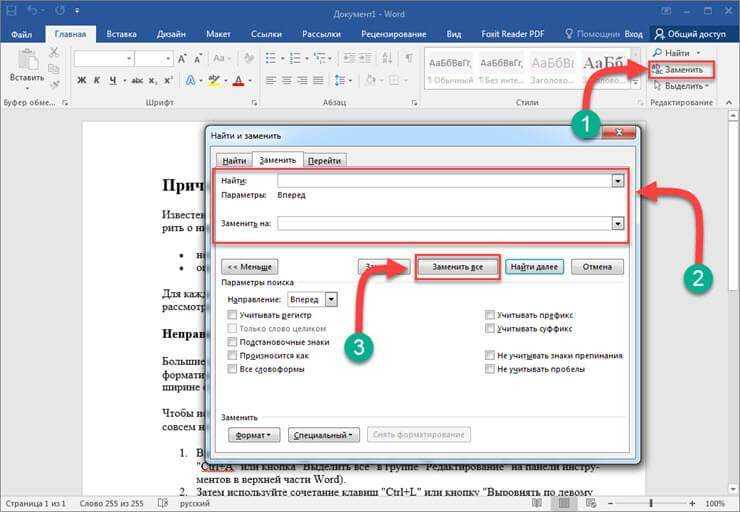Click the Text Effects glowing A icon
Image resolution: width=740 pixels, height=512 pixels.
pyautogui.click(x=190, y=80)
